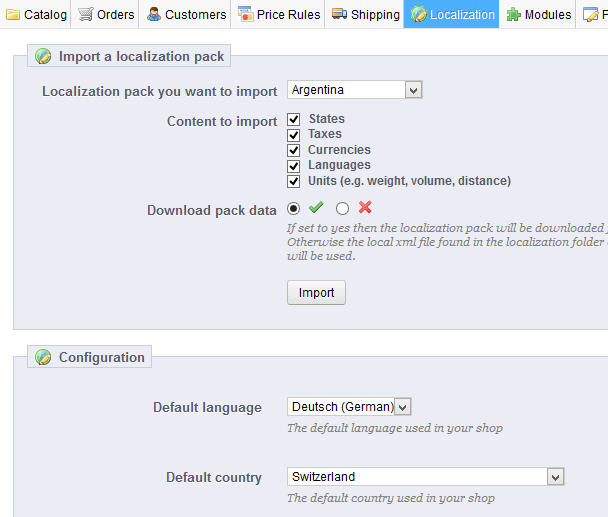This screenshot has width=608, height=517.
Task: Uncheck the States checkbox
Action: [x=294, y=119]
